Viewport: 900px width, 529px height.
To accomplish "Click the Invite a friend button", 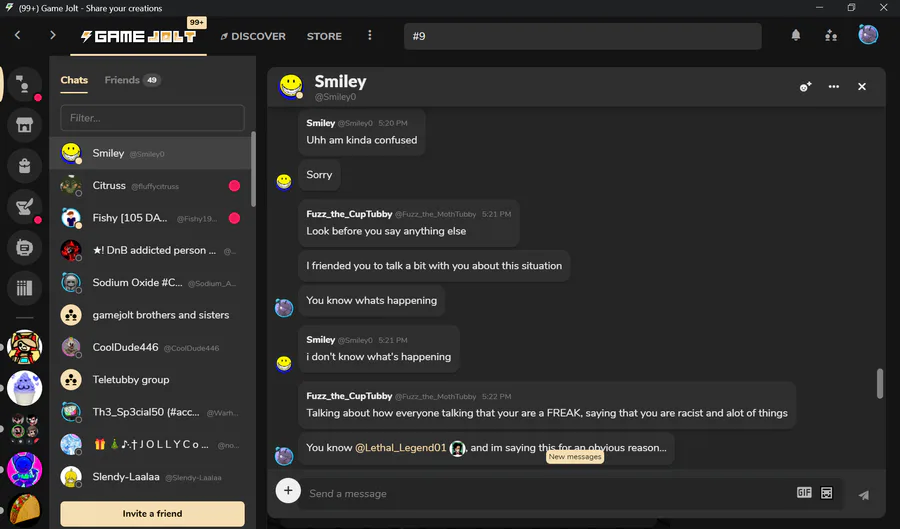I will tap(152, 514).
